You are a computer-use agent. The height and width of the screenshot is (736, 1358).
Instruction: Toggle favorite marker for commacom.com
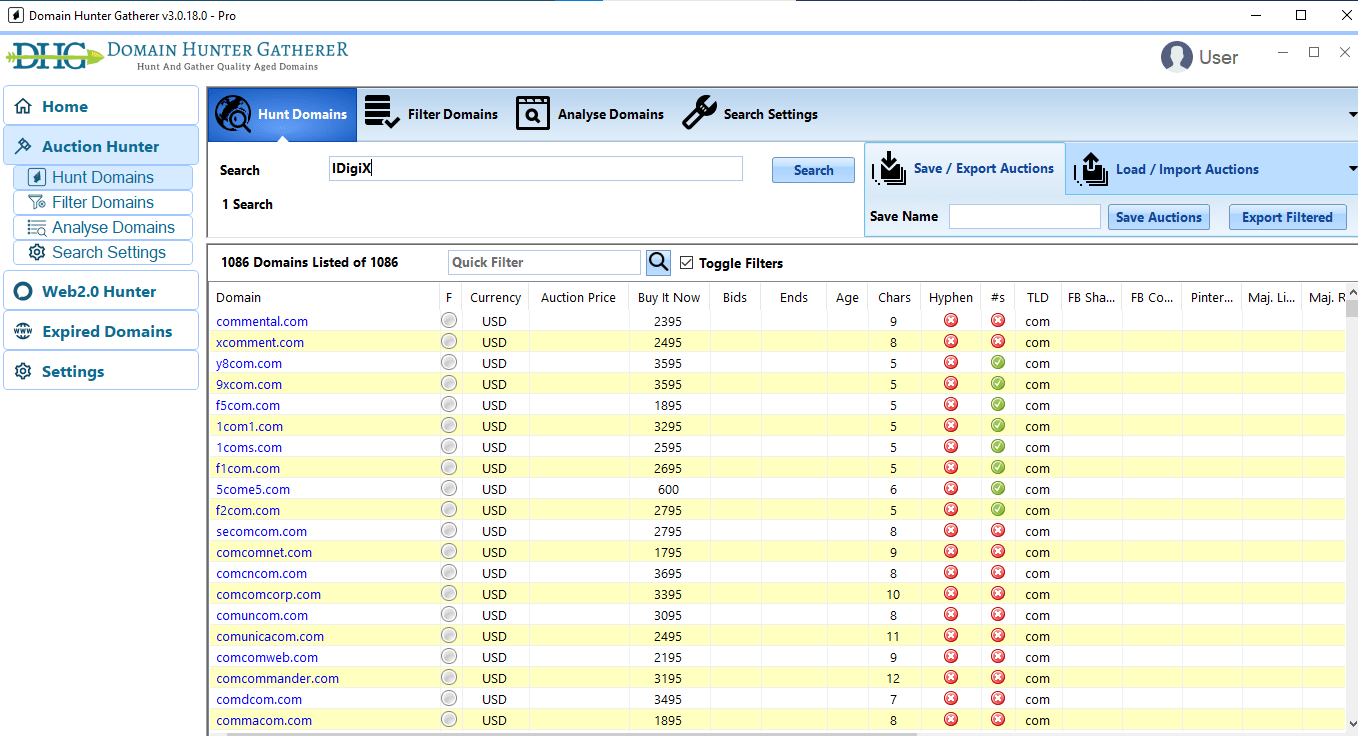(x=449, y=719)
